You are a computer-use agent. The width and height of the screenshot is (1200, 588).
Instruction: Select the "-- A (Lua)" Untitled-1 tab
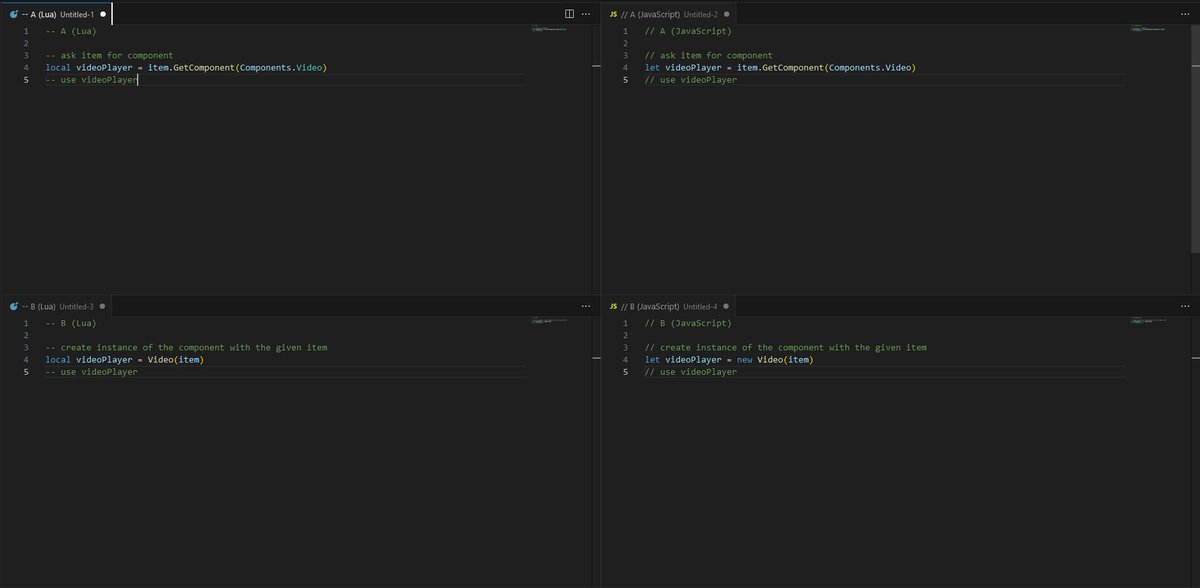pyautogui.click(x=57, y=14)
